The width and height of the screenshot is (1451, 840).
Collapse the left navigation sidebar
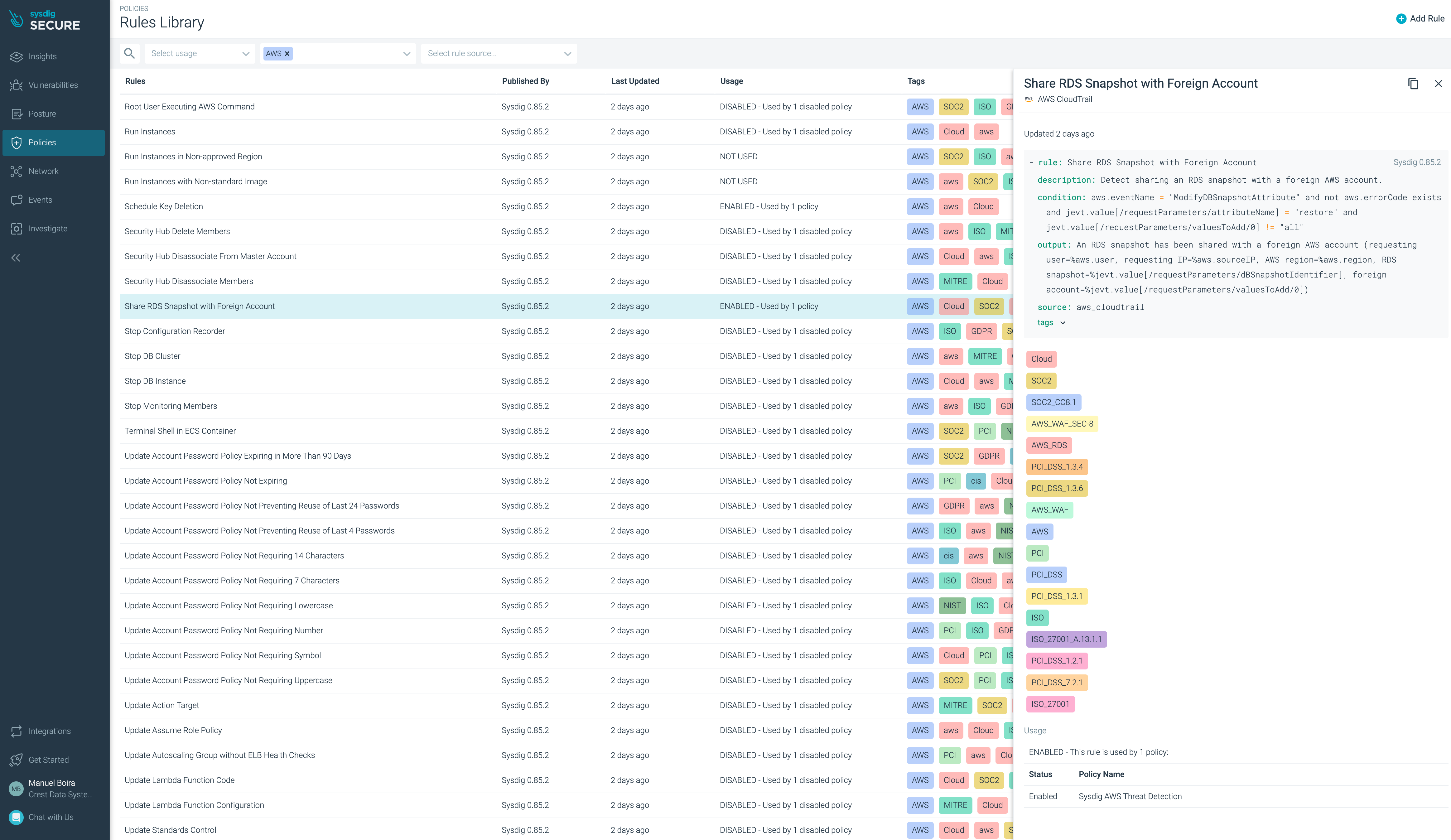pos(16,257)
